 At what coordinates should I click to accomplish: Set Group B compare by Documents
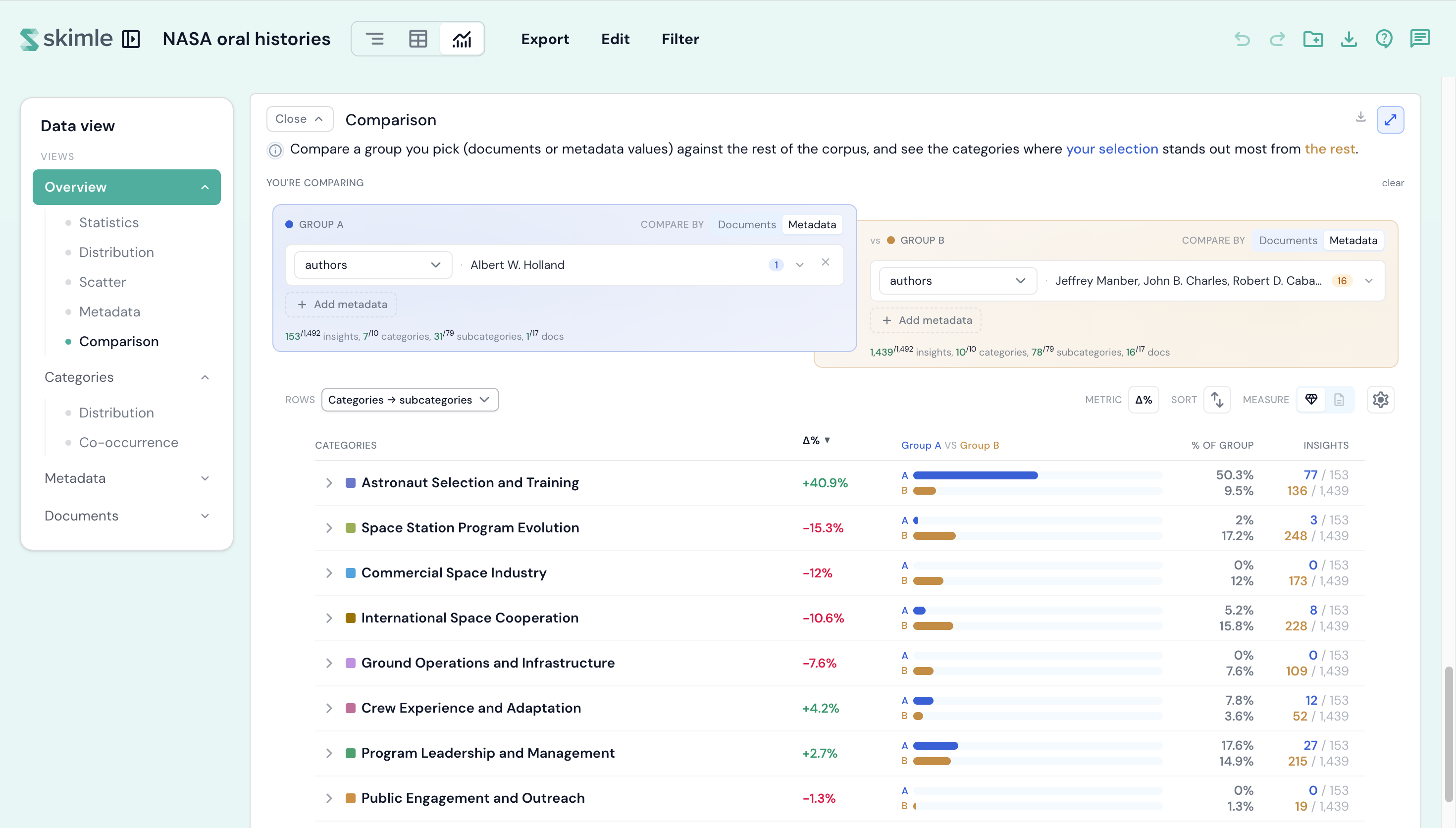(1288, 241)
